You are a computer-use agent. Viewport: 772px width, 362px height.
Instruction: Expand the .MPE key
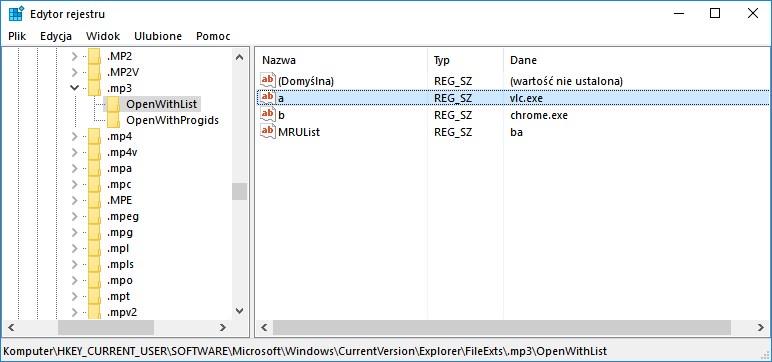pos(74,200)
